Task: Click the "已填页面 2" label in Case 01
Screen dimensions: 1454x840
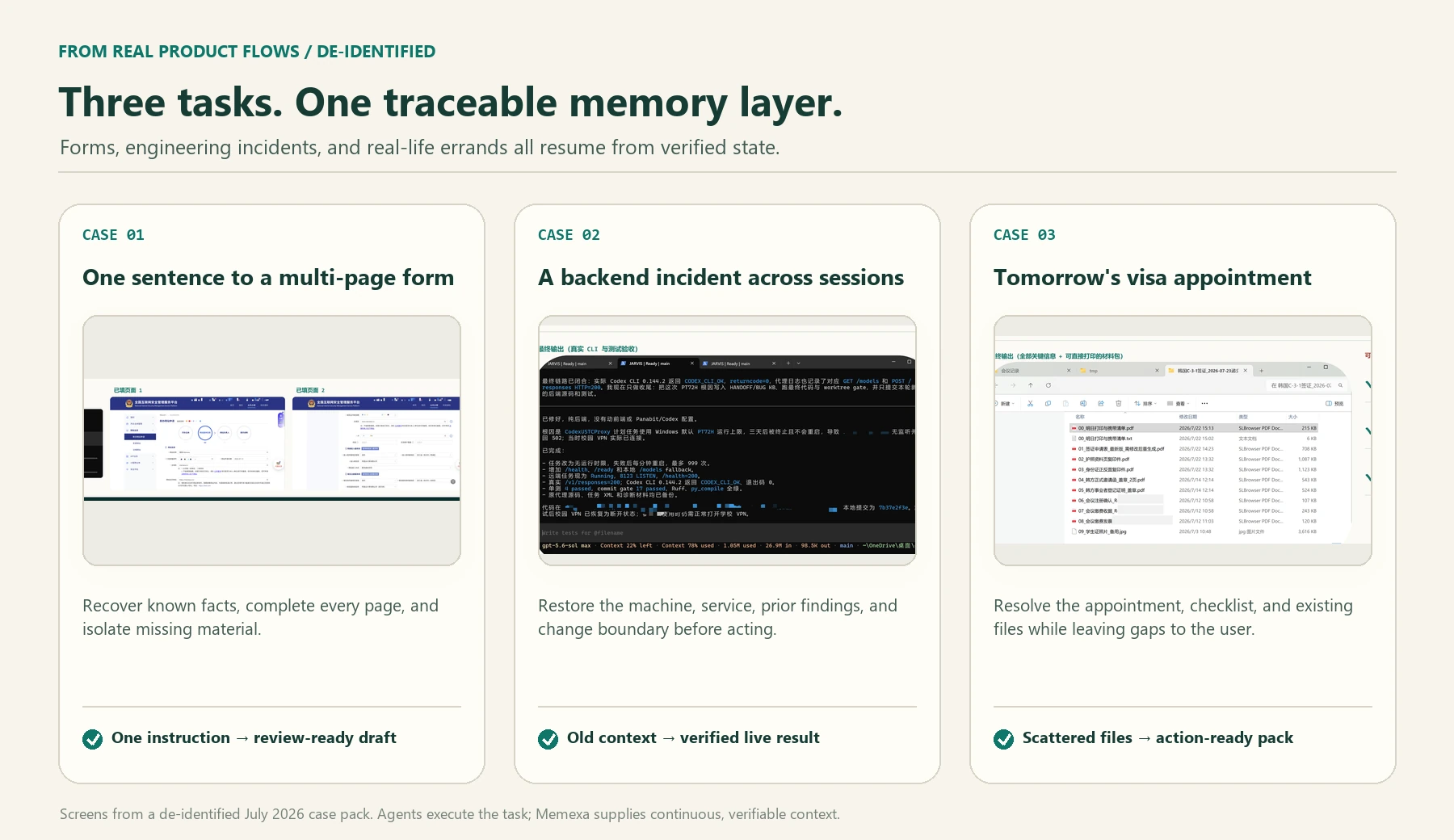Action: point(310,390)
